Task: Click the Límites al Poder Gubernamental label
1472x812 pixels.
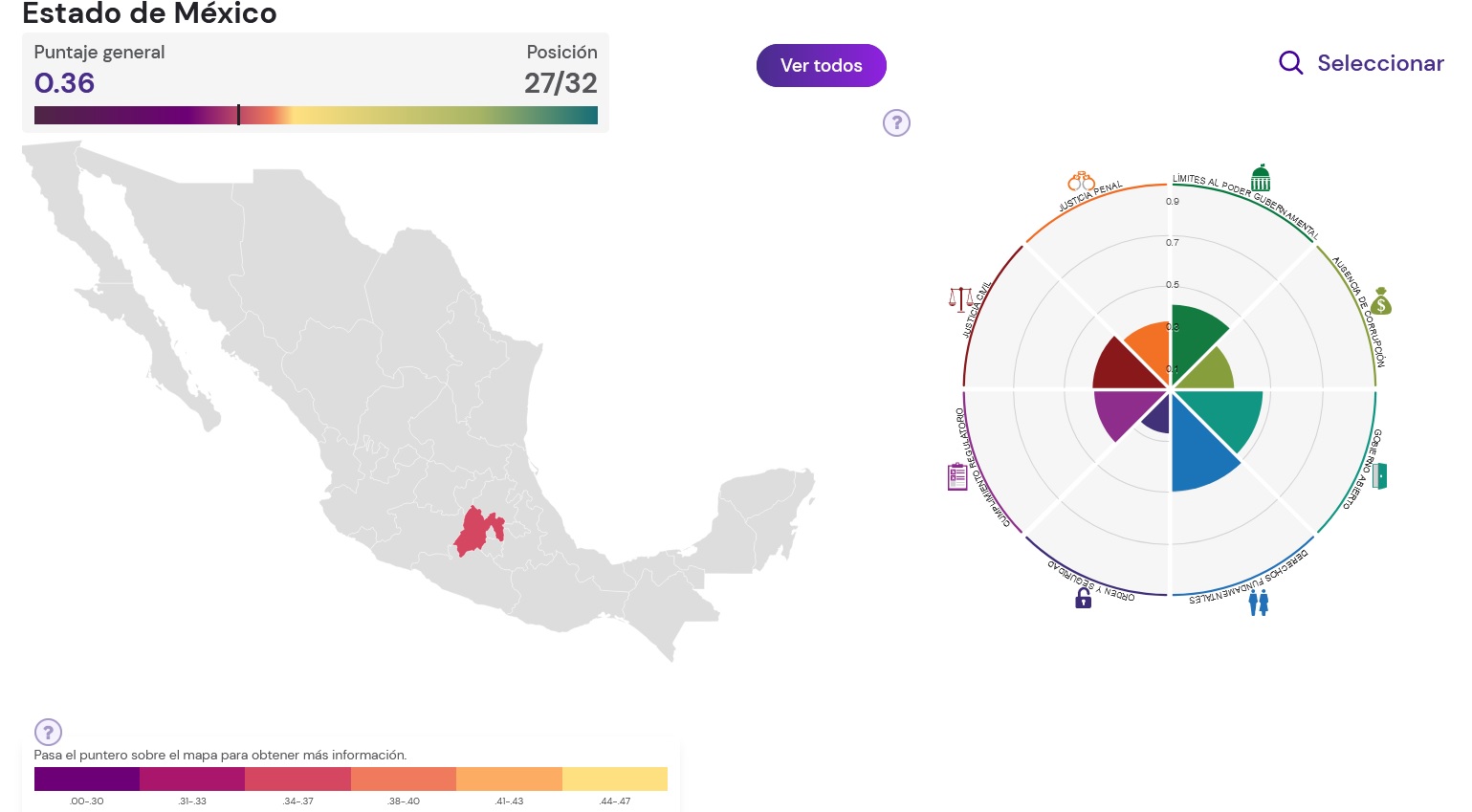Action: tap(1246, 206)
